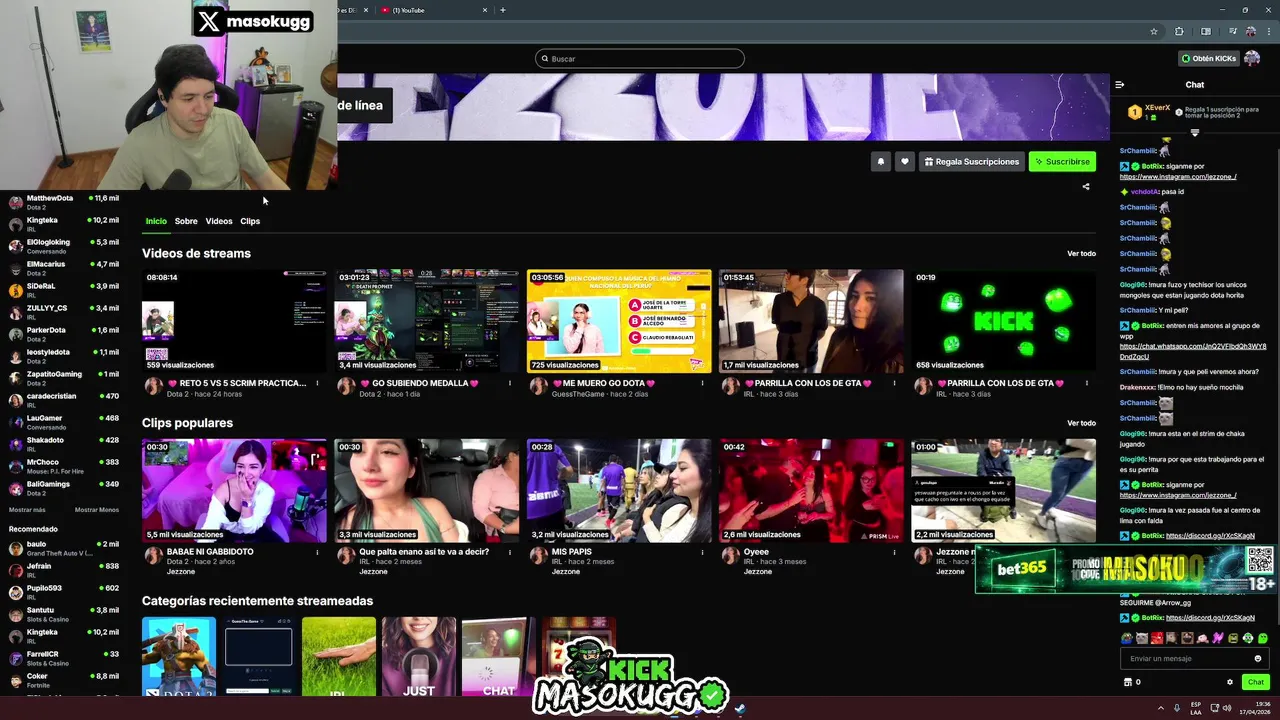Image resolution: width=1280 pixels, height=720 pixels.
Task: Click the Regala Suscripciones button
Action: 972,161
